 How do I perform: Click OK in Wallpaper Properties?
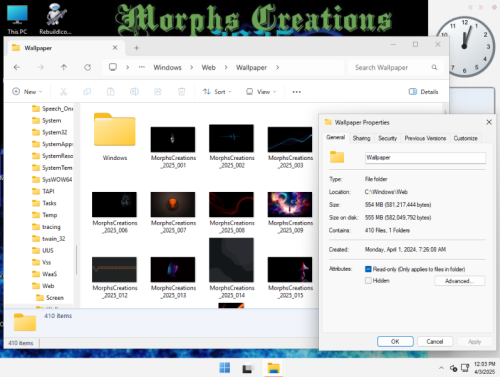pos(395,341)
